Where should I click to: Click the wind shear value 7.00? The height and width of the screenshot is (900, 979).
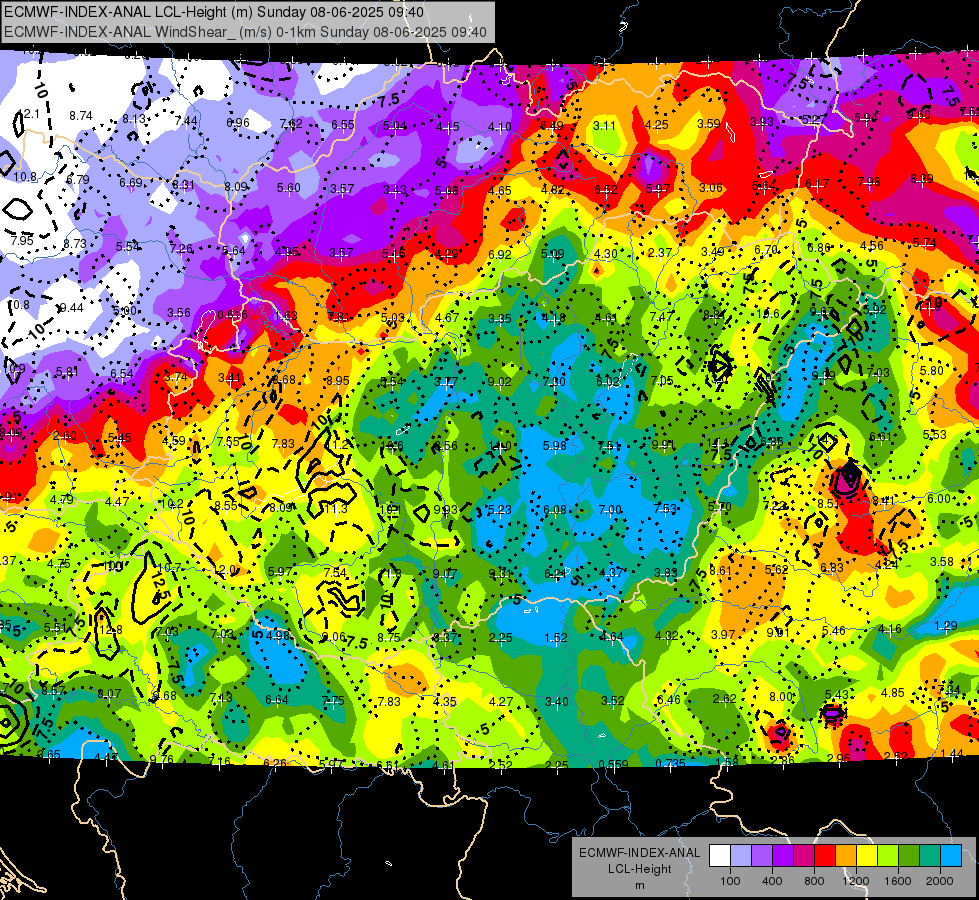tap(610, 510)
